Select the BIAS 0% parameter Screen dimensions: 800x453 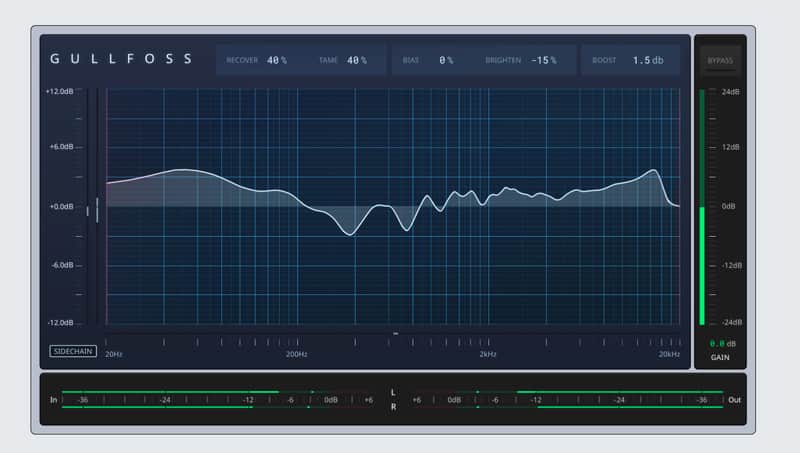coord(428,60)
